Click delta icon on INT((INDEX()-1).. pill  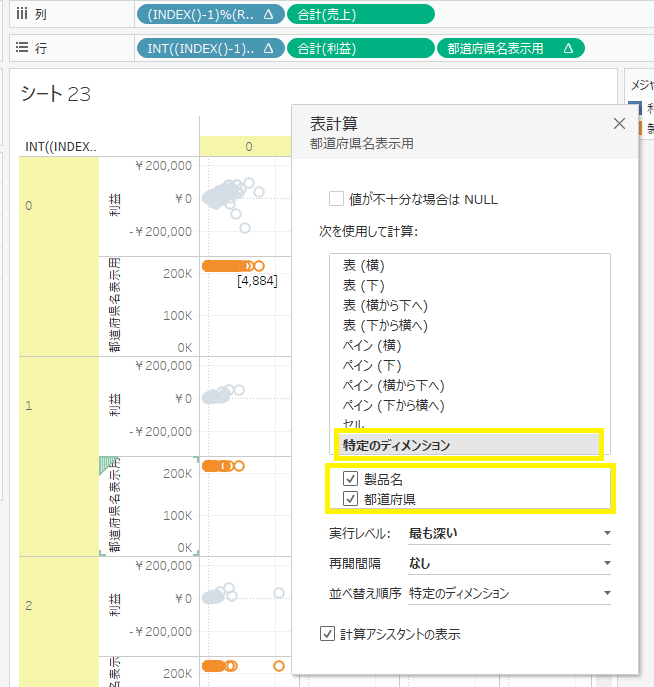pos(269,48)
